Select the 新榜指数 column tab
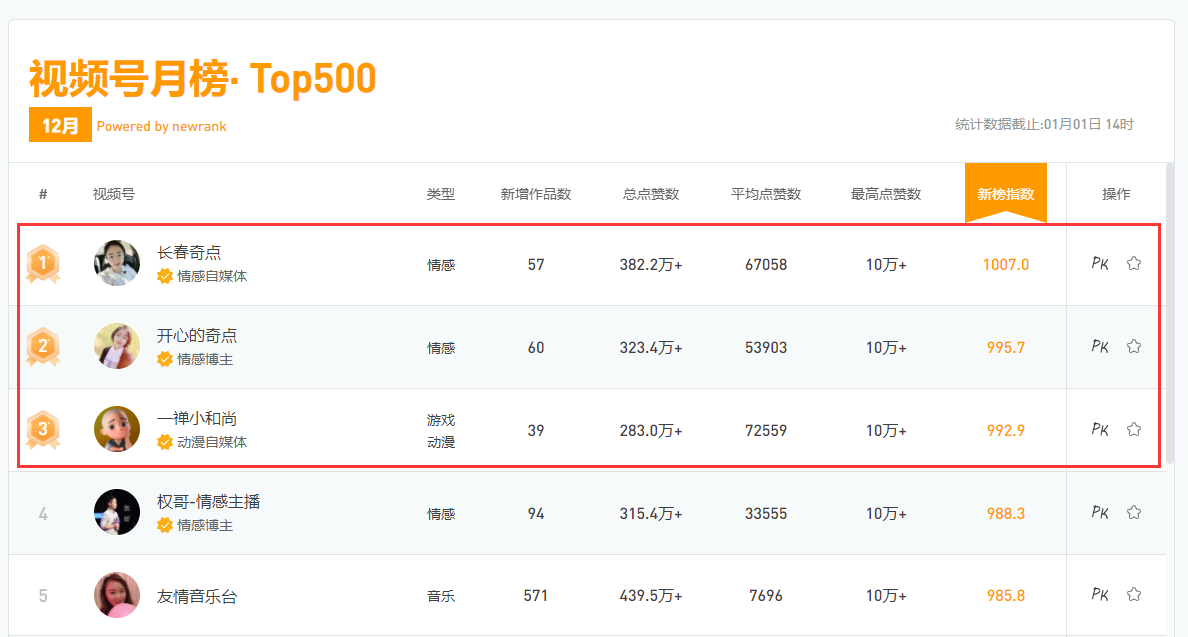The image size is (1188, 637). [x=1005, y=194]
